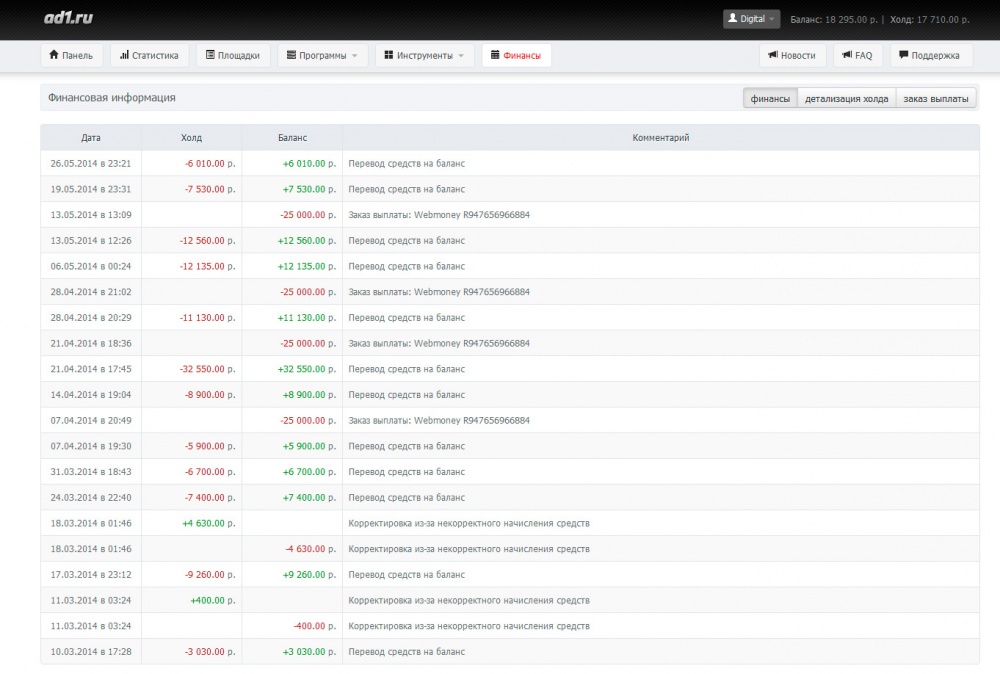Open the Финансы menu label
Viewport: 1000px width, 674px height.
(x=522, y=55)
